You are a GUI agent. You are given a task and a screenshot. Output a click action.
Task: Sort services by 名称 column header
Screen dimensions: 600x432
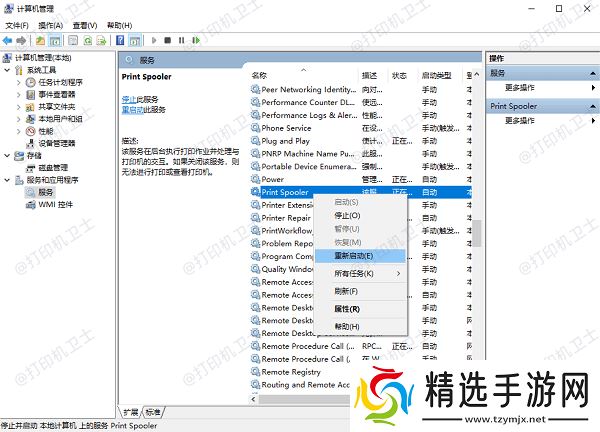point(260,76)
